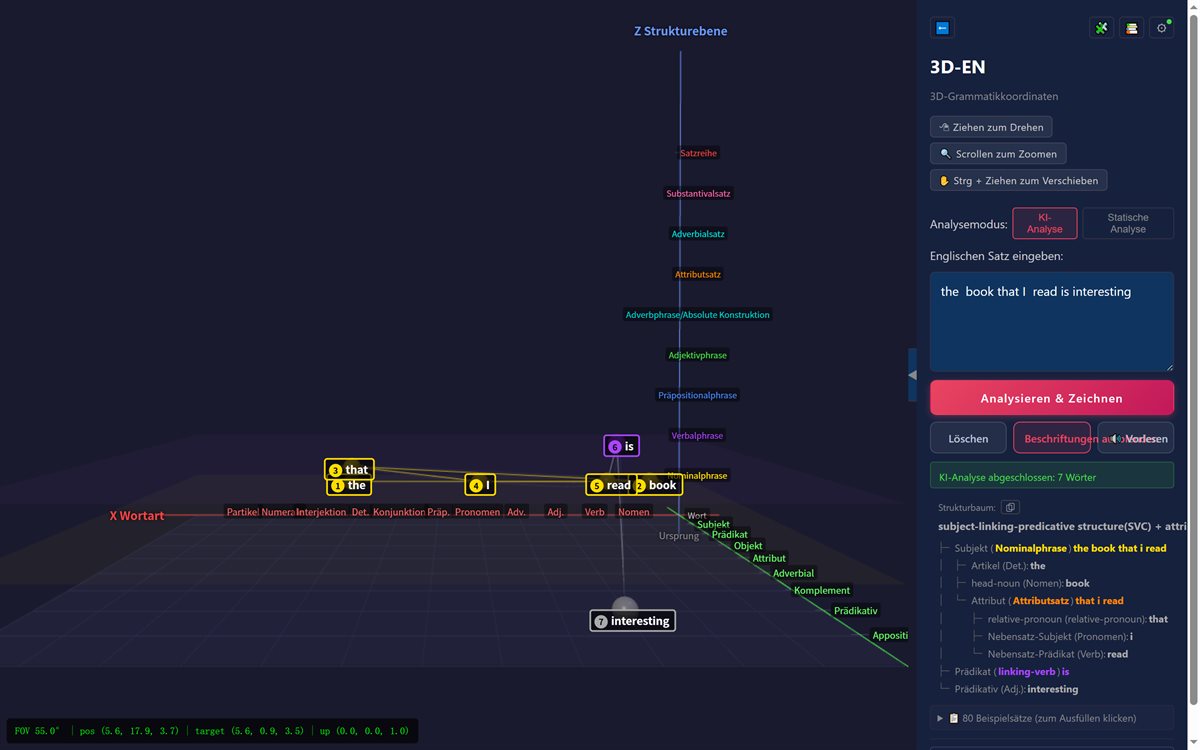Switch to KI-Analyse mode
This screenshot has width=1200, height=750.
[x=1044, y=223]
